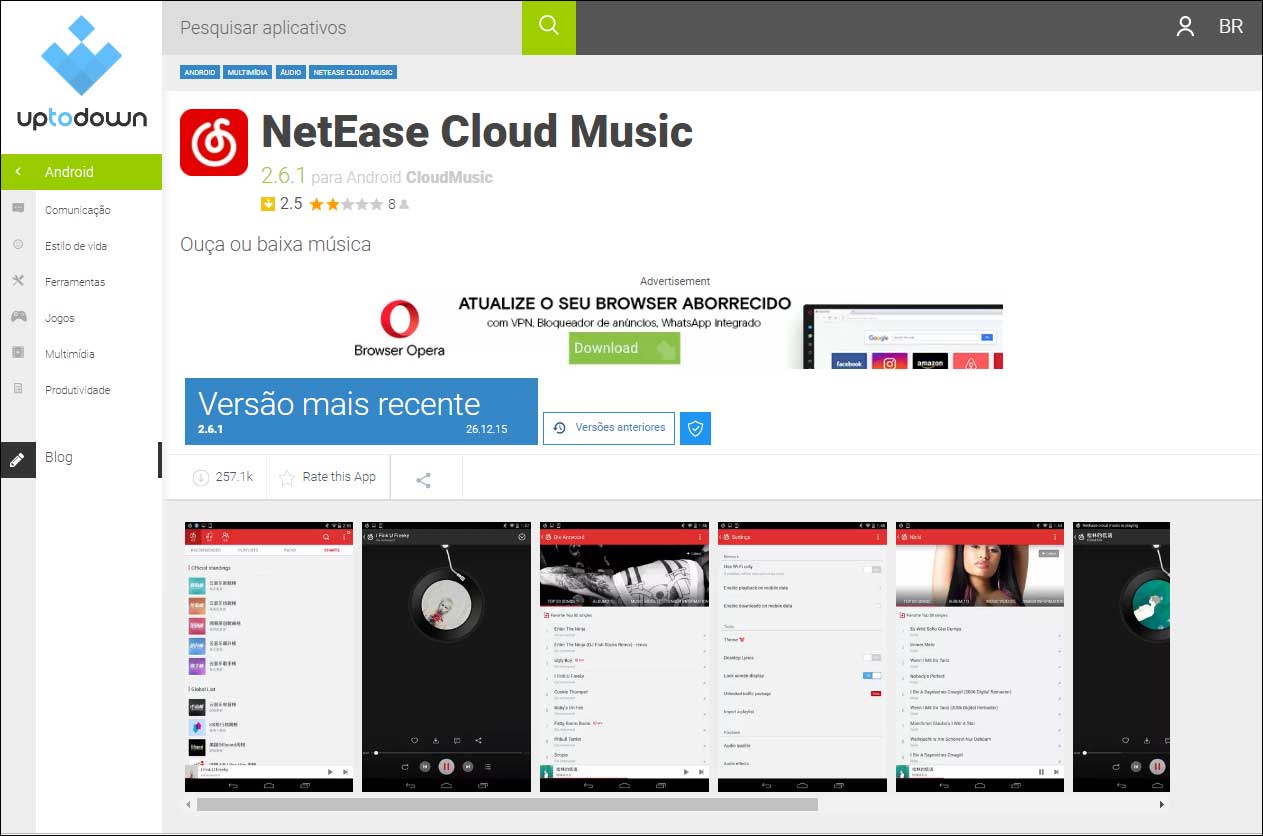The height and width of the screenshot is (836, 1263).
Task: Click the Blog pencil icon
Action: point(18,460)
